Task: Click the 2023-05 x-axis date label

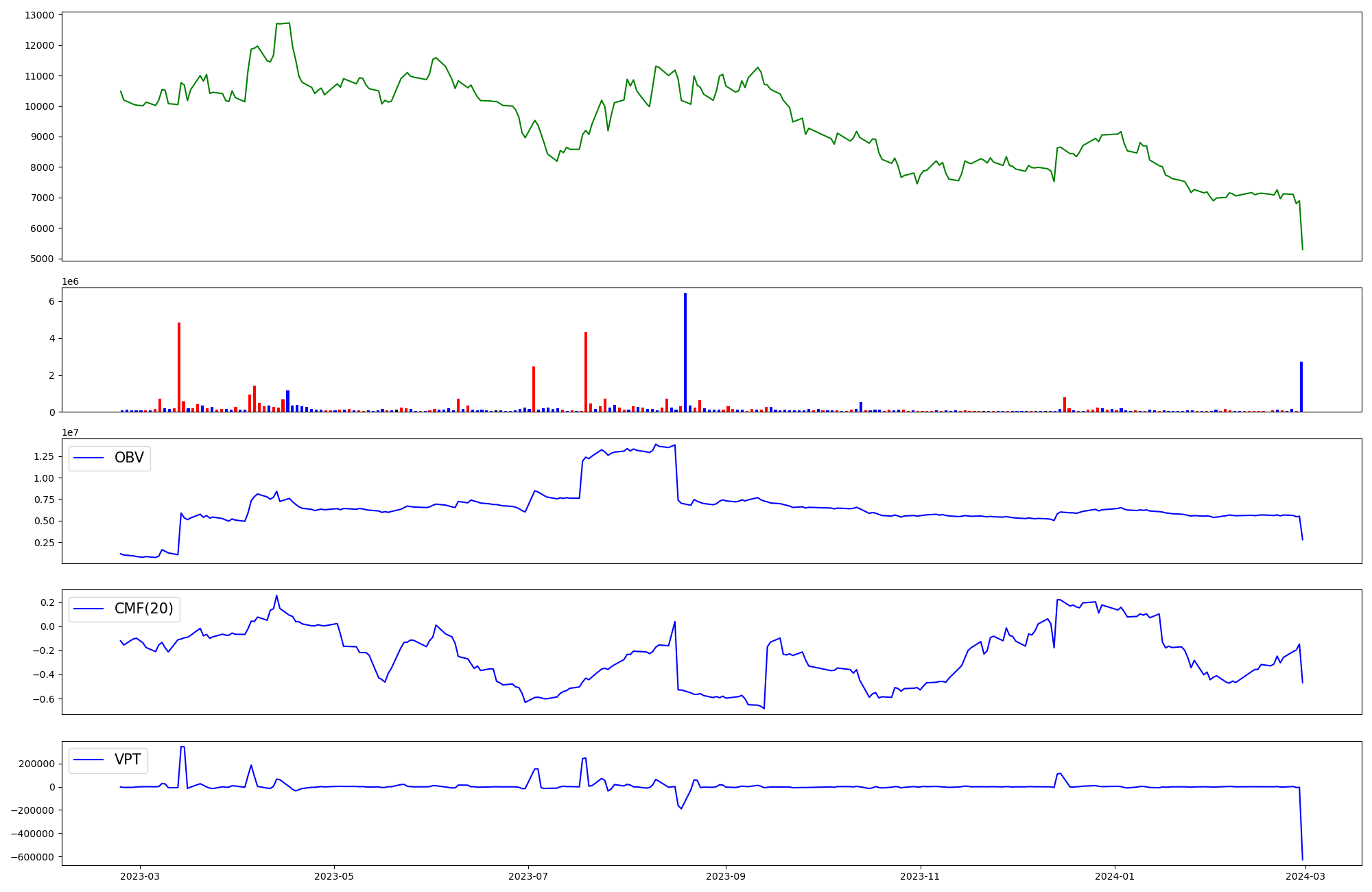Action: (x=334, y=876)
